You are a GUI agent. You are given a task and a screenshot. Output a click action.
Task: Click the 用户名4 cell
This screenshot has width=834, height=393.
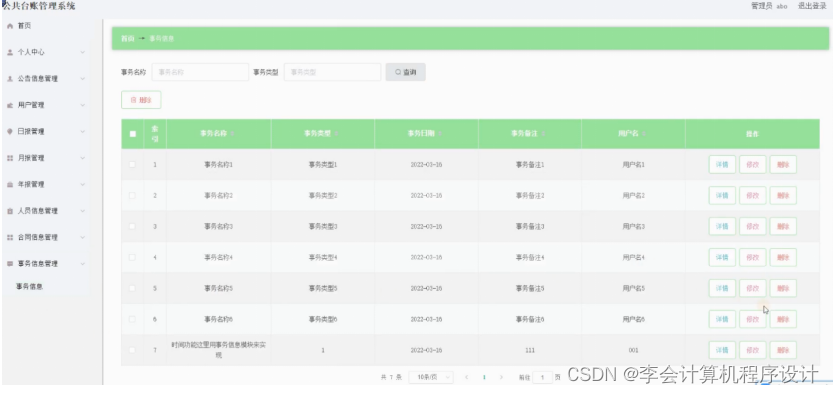pos(633,257)
